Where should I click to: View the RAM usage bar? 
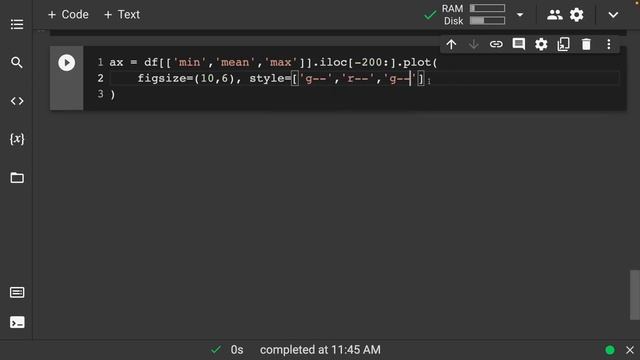(x=487, y=8)
